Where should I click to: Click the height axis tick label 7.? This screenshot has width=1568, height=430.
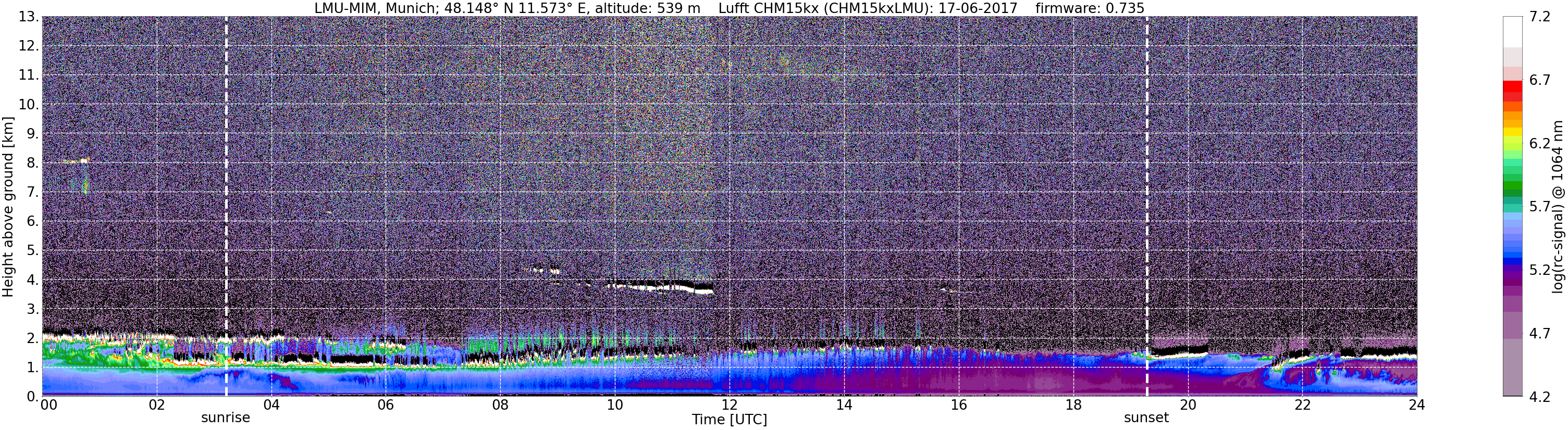pyautogui.click(x=33, y=192)
